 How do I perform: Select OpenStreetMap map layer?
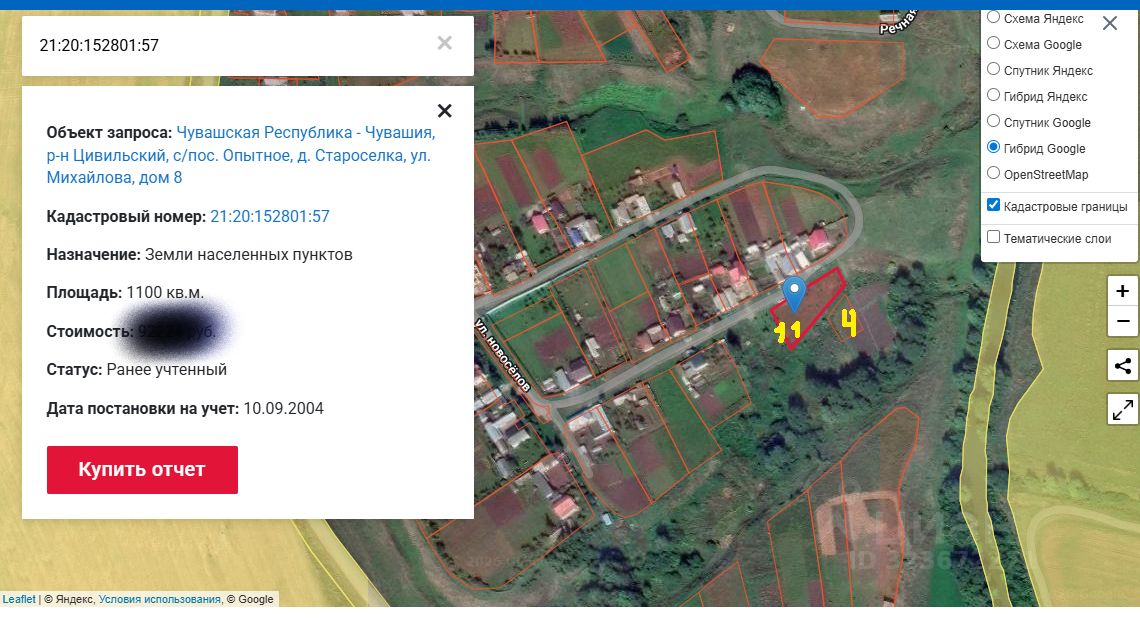click(x=993, y=173)
